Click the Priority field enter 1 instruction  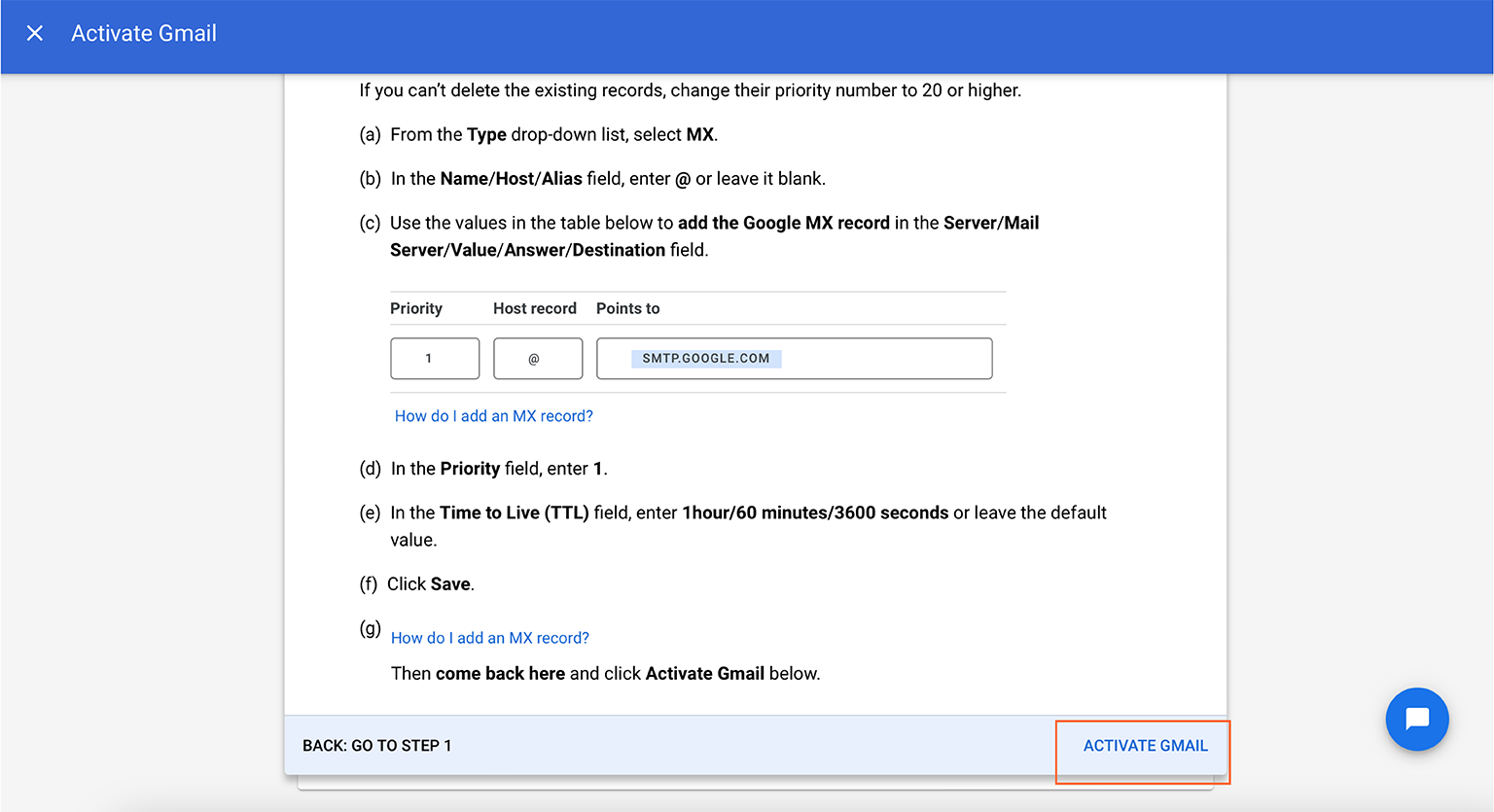499,469
